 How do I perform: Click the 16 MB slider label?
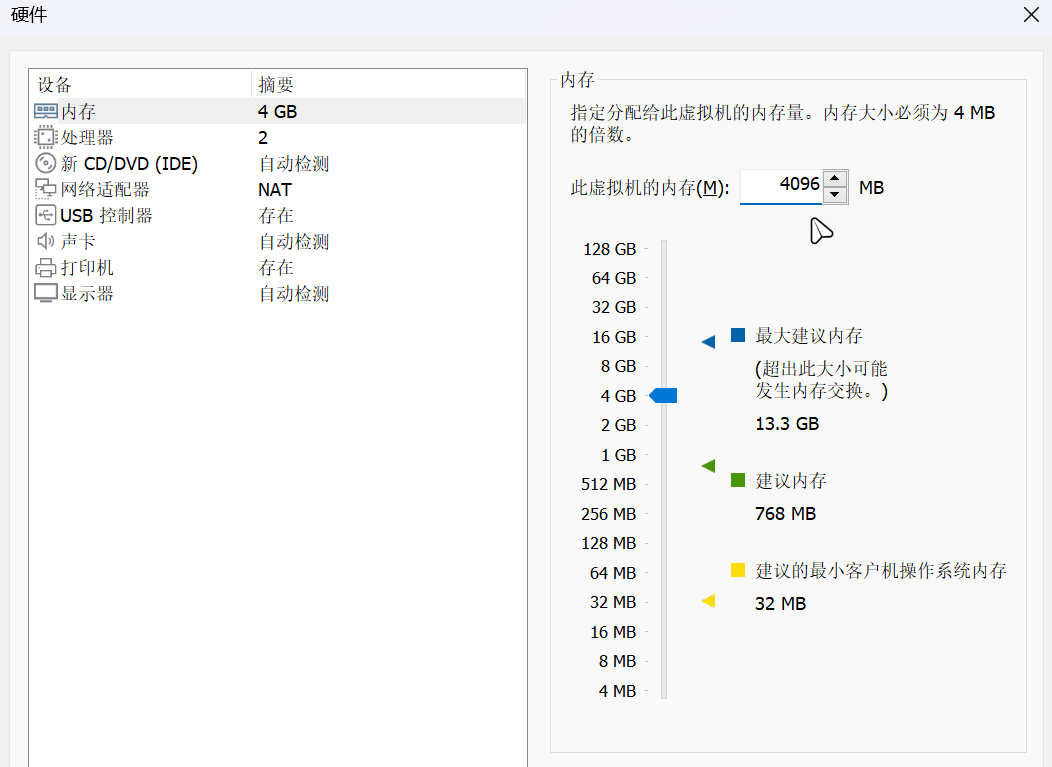click(613, 632)
